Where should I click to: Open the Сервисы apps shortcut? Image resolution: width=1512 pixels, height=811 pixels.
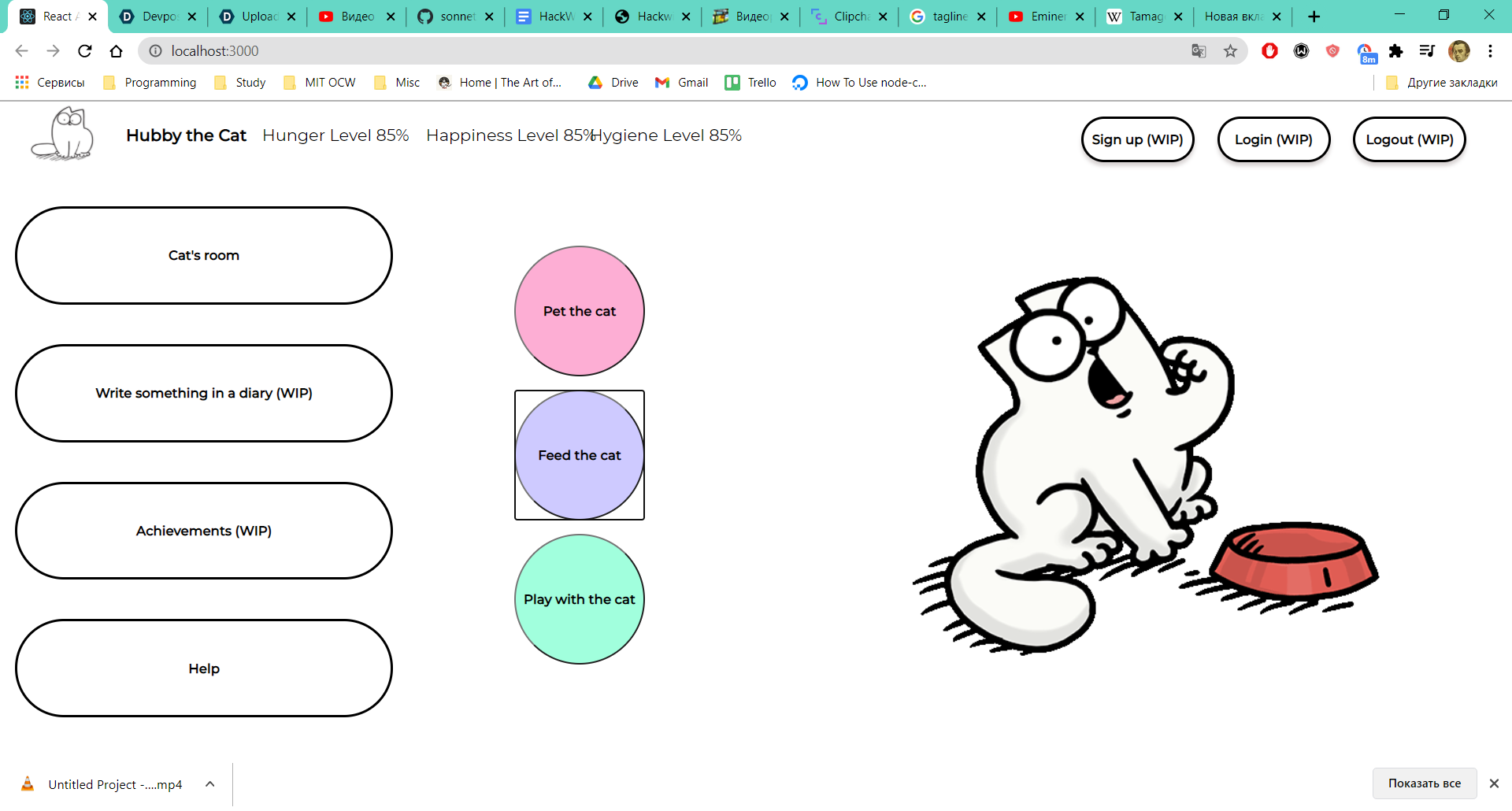pos(50,83)
